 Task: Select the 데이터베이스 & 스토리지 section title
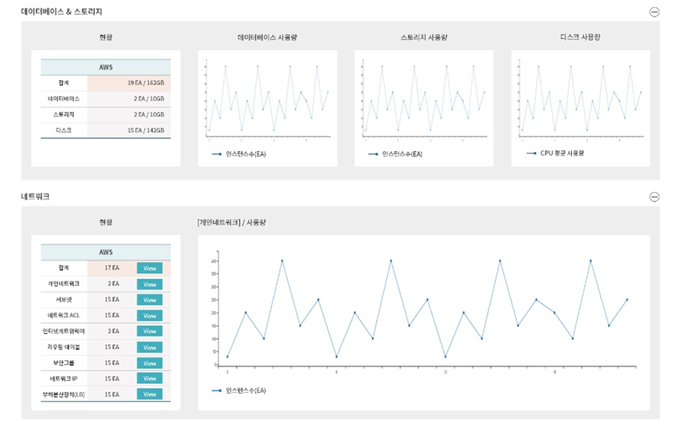coord(61,12)
